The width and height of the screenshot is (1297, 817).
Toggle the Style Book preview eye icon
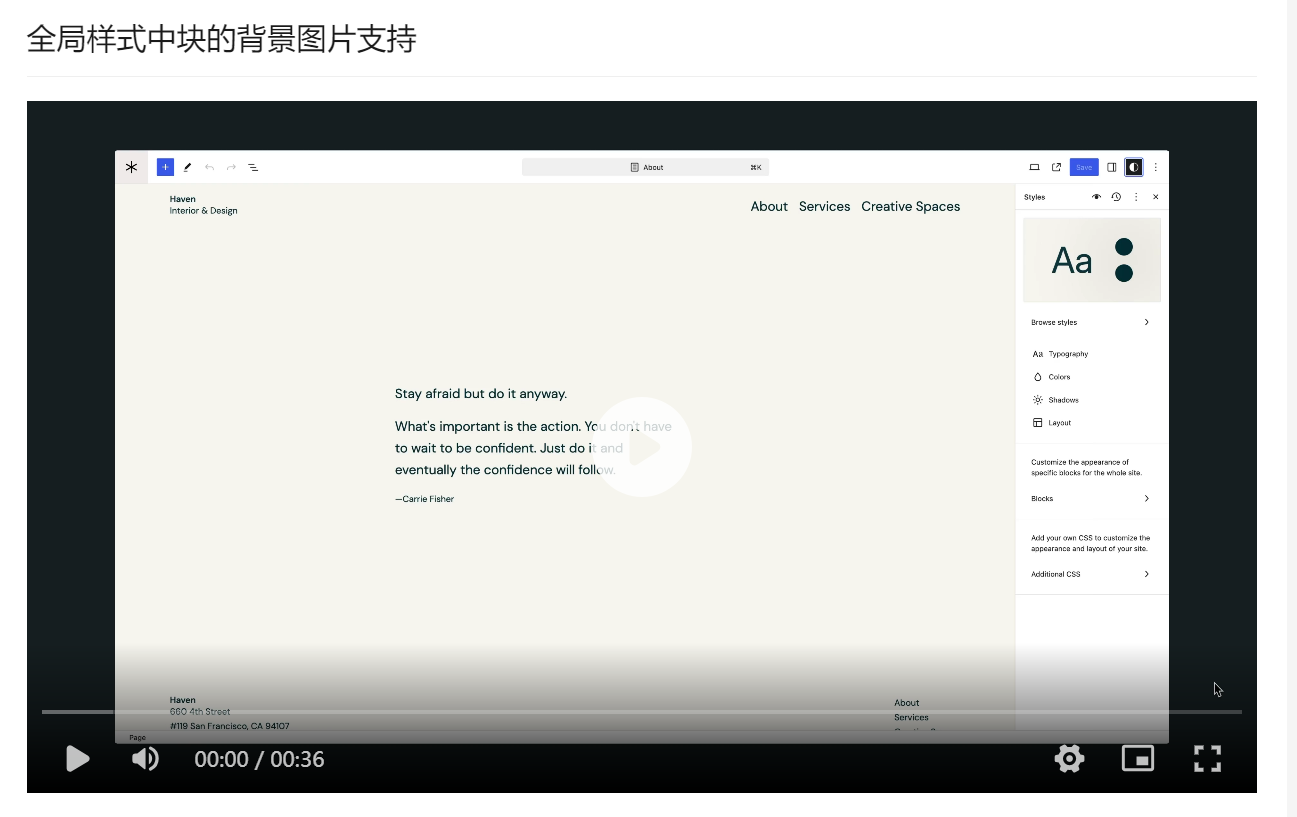[x=1096, y=197]
